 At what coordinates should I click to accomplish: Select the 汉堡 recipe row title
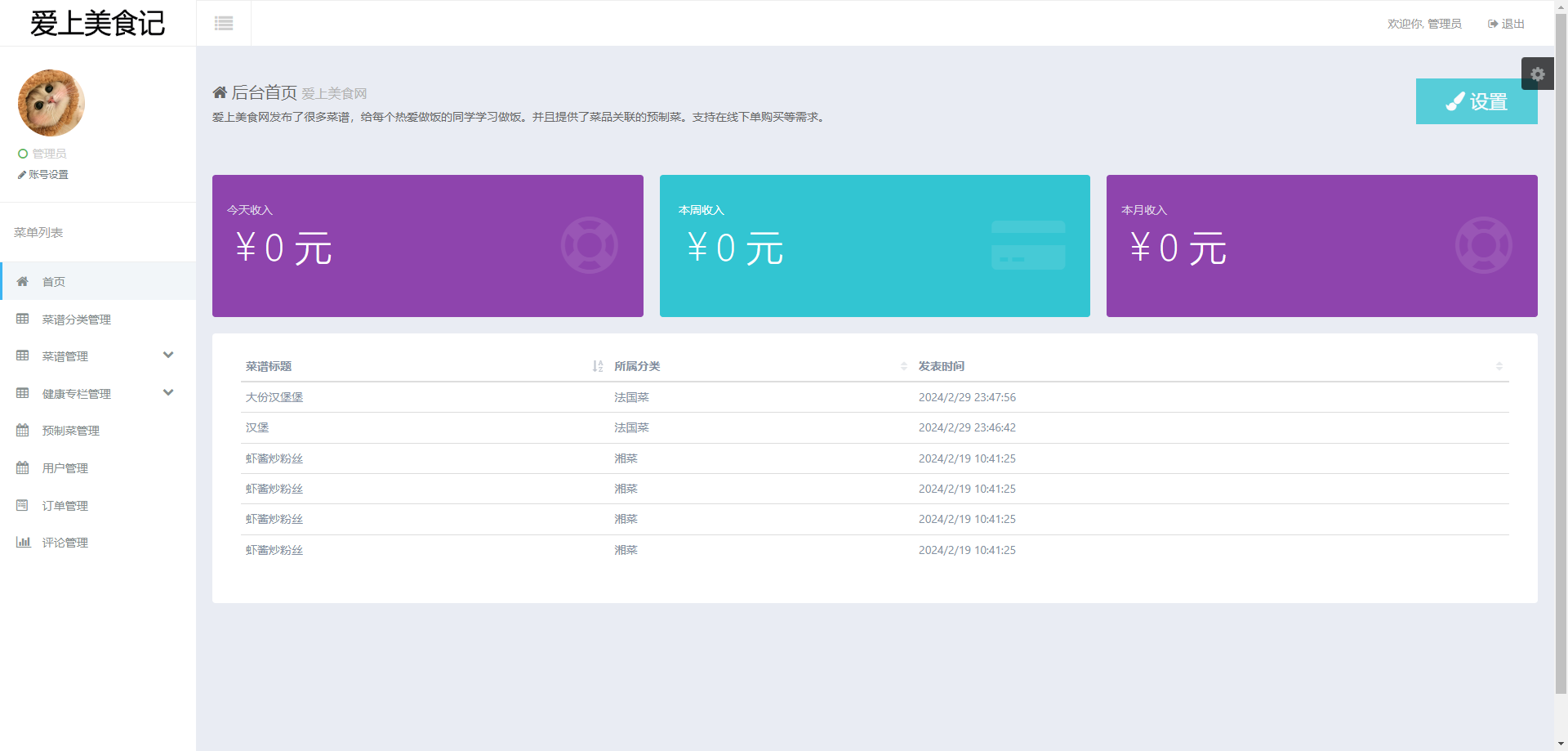click(257, 427)
